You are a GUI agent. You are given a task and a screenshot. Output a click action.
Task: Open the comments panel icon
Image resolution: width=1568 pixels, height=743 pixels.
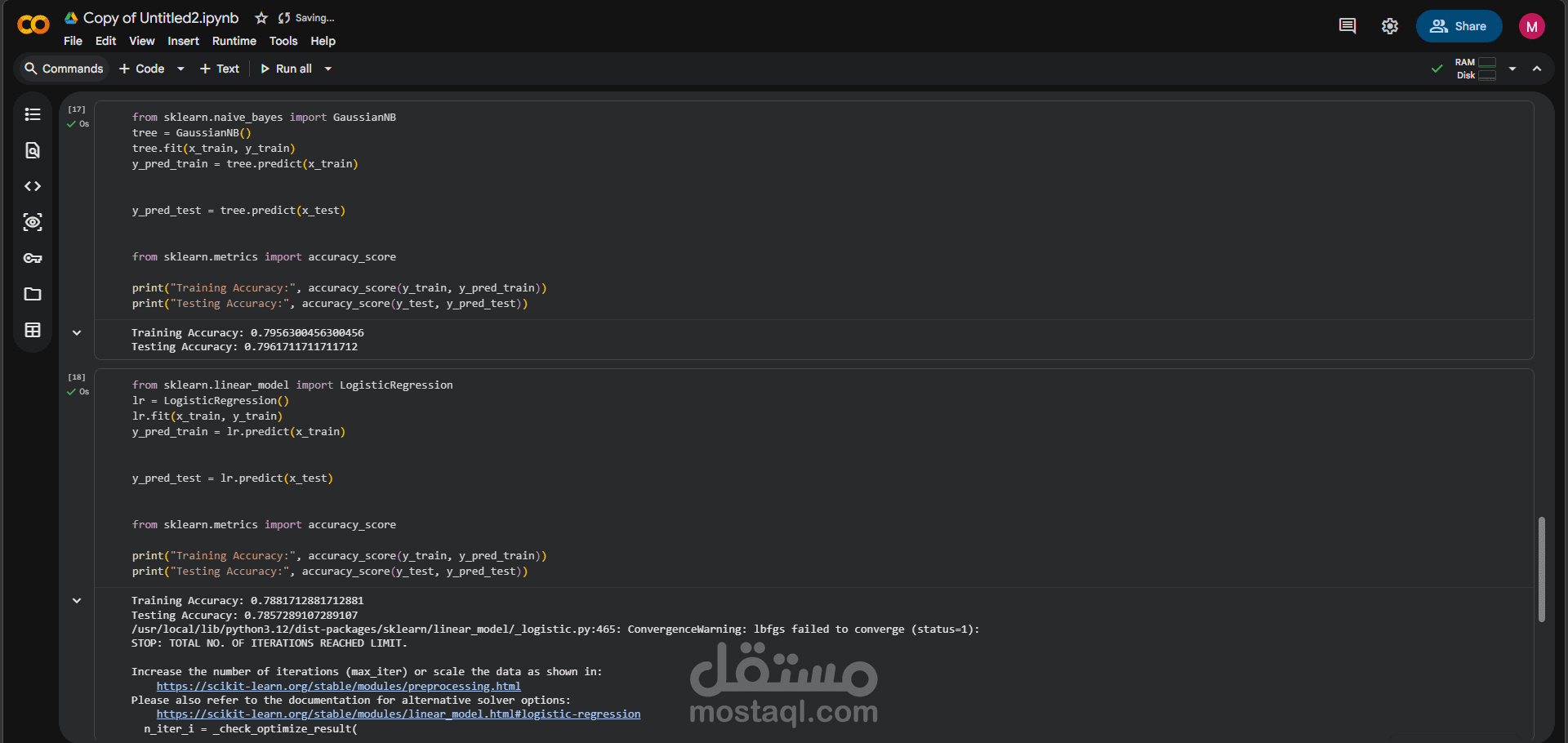[x=1347, y=26]
